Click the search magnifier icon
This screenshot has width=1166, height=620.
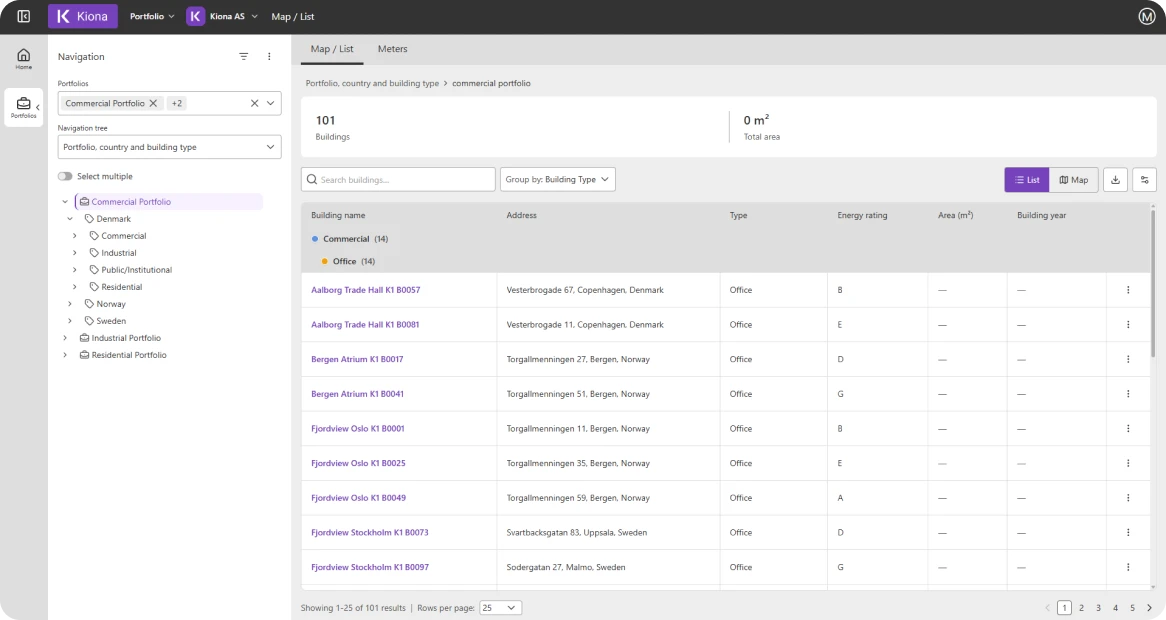pos(312,180)
